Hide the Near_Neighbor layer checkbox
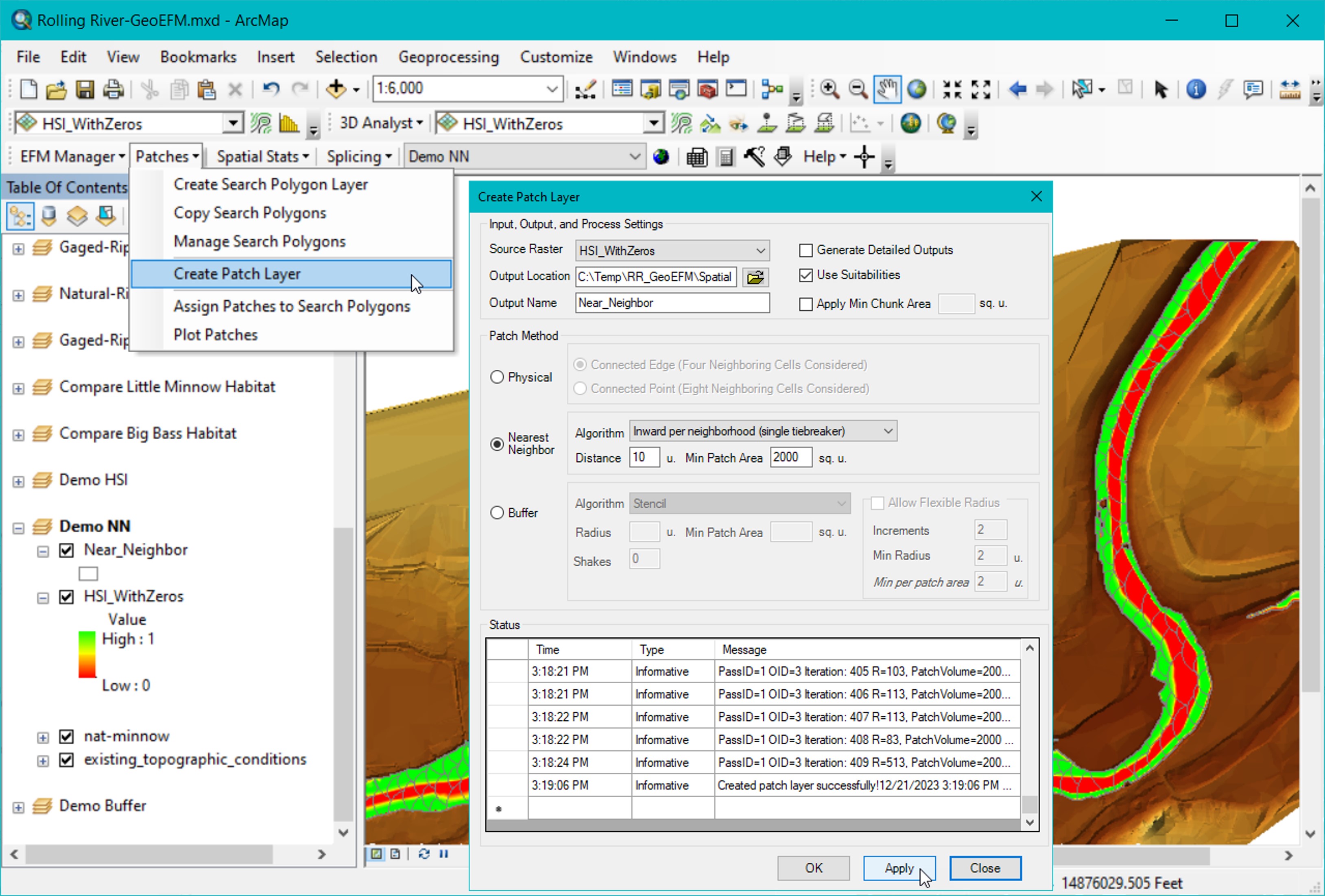Viewport: 1325px width, 896px height. click(67, 550)
